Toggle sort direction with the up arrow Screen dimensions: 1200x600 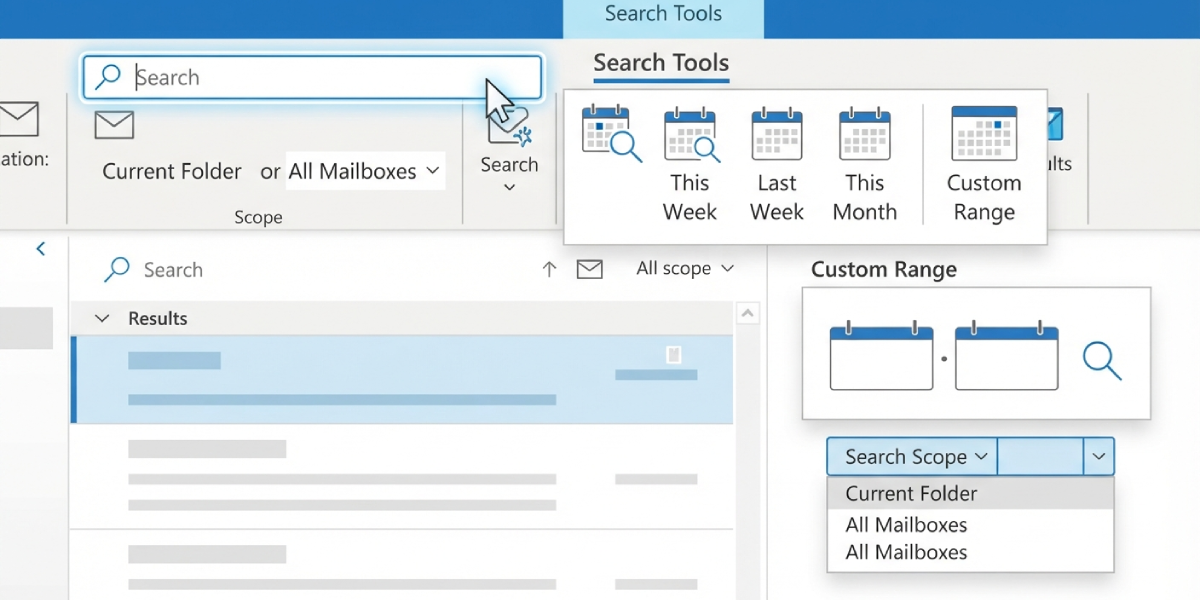pyautogui.click(x=549, y=269)
